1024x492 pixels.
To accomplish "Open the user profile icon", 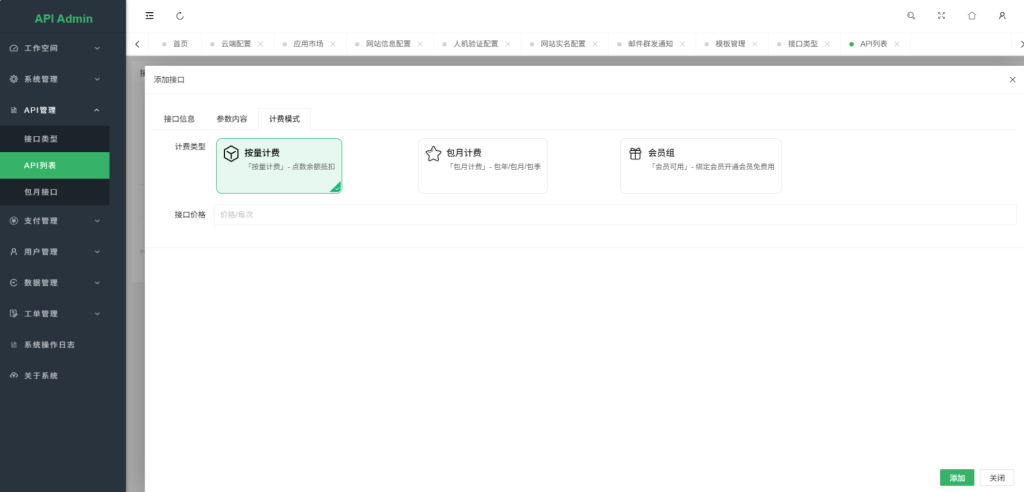I will 1002,16.
